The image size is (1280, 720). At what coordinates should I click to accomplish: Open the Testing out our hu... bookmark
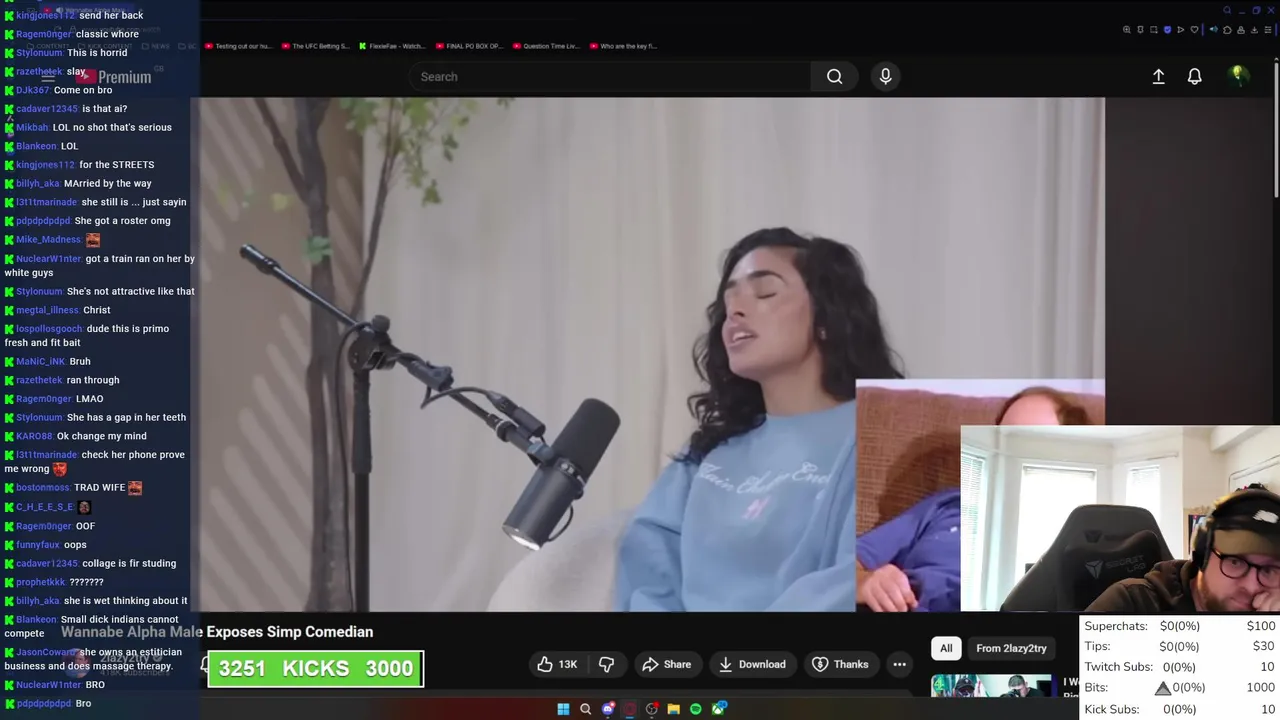237,46
